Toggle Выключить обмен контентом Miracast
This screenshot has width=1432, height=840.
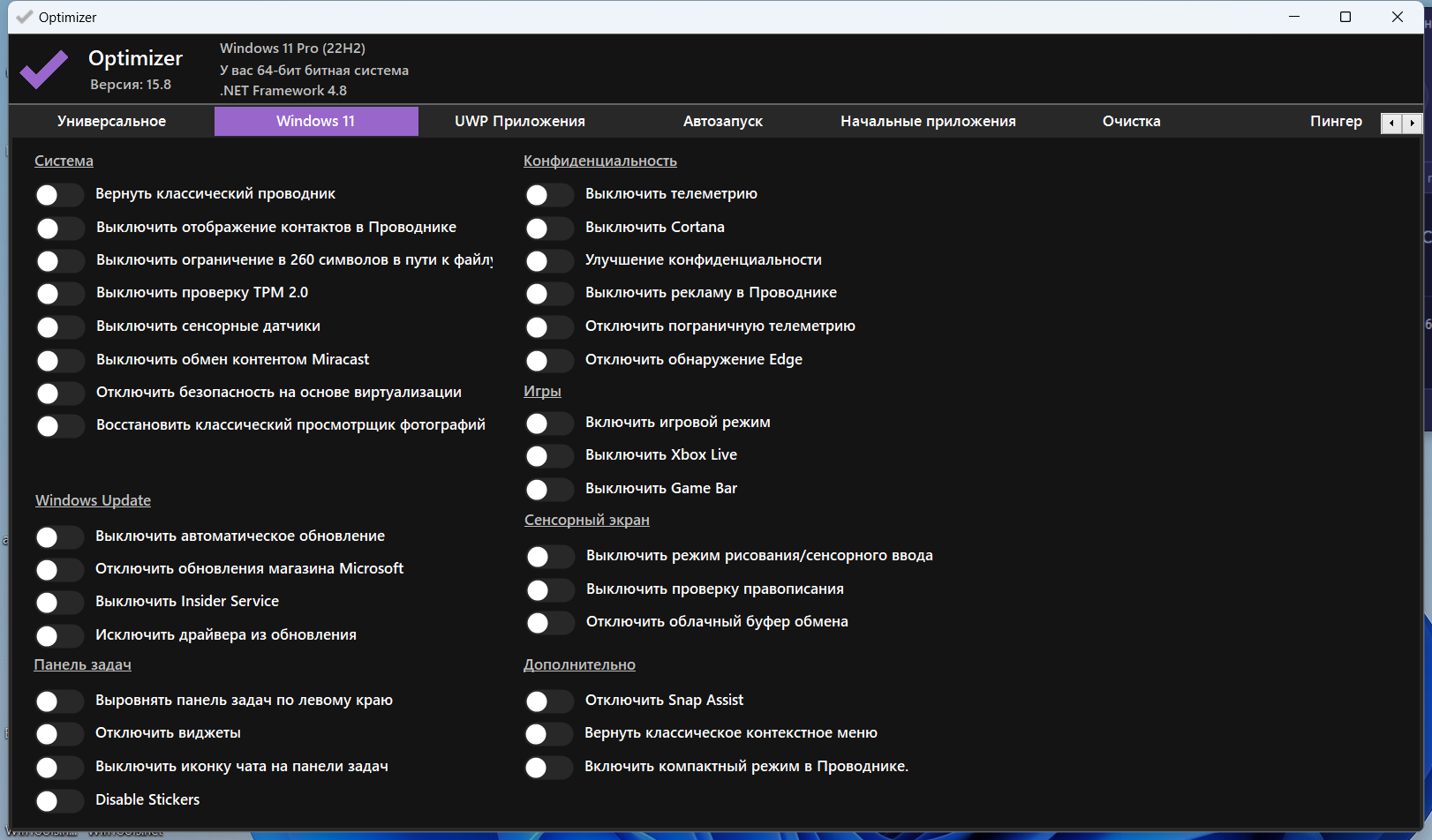click(59, 361)
